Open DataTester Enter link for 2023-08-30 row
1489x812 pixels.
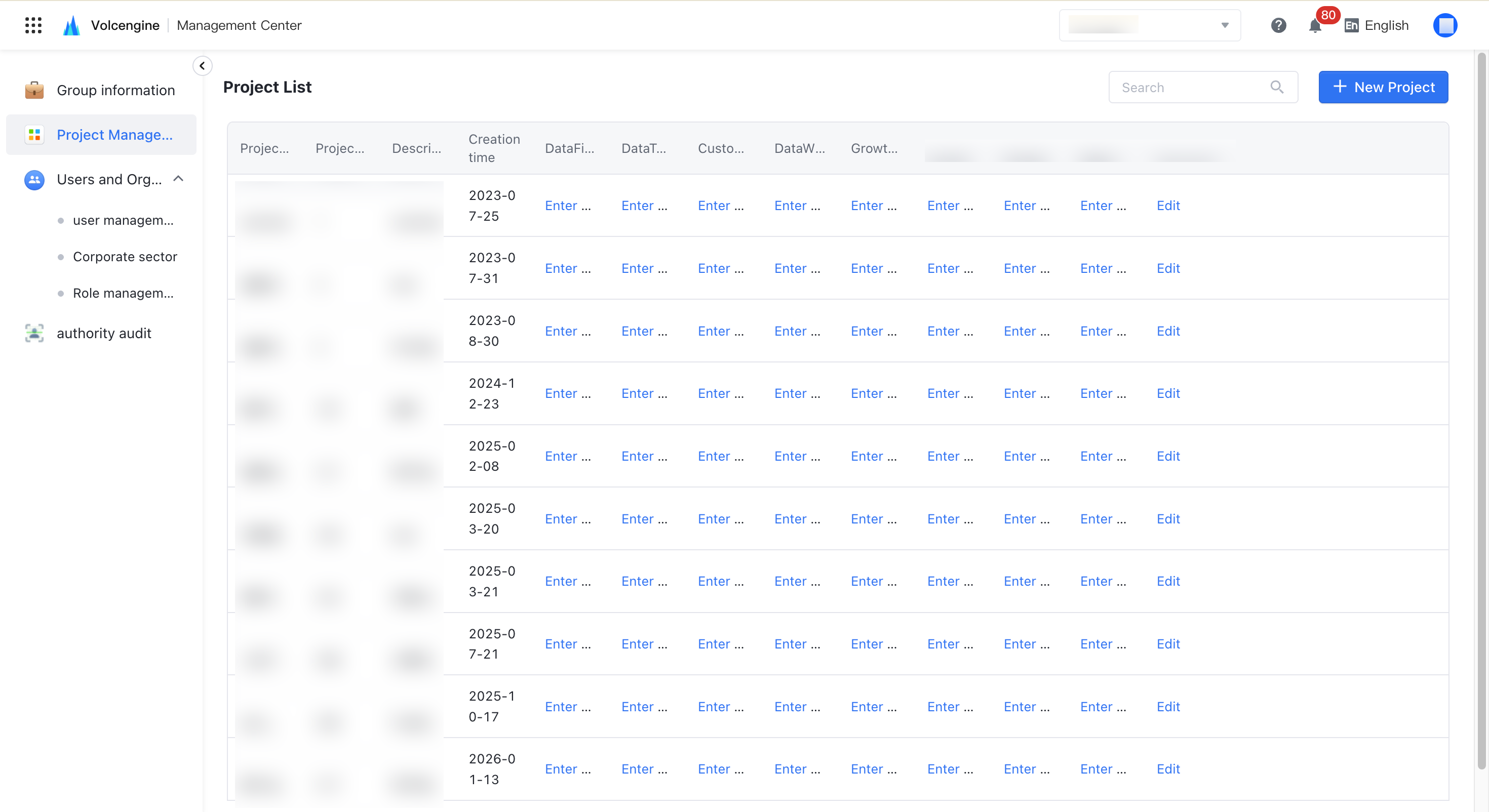click(x=644, y=331)
